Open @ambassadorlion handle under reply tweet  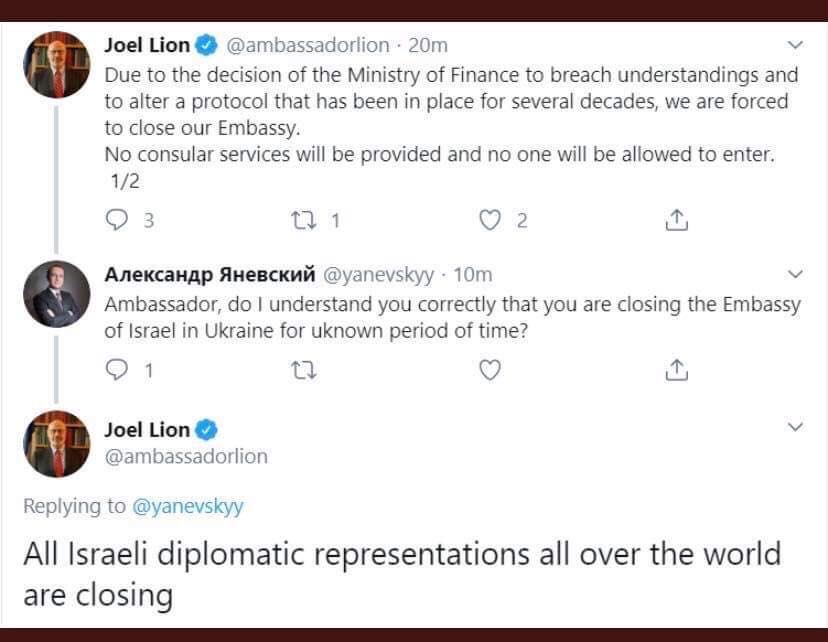tap(186, 456)
